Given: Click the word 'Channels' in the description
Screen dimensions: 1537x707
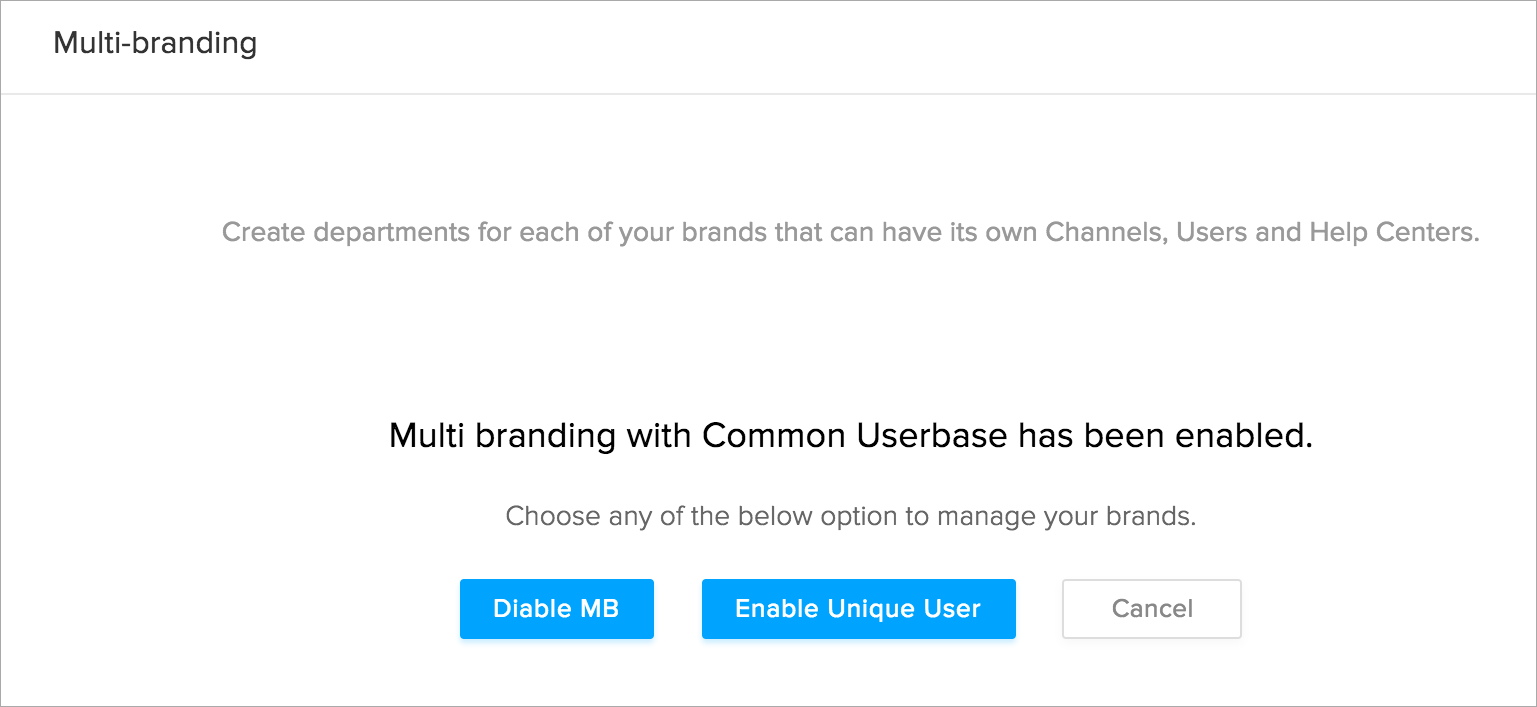Looking at the screenshot, I should coord(1103,233).
